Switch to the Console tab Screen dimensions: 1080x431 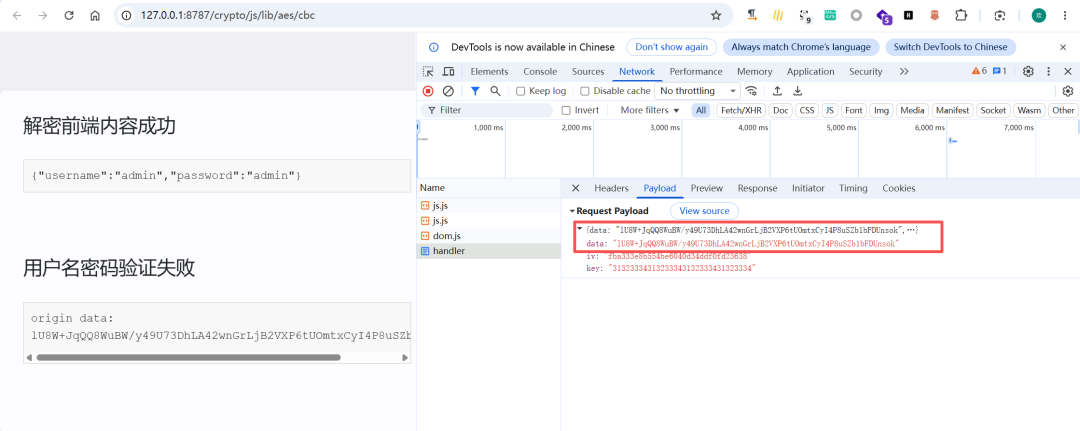540,72
